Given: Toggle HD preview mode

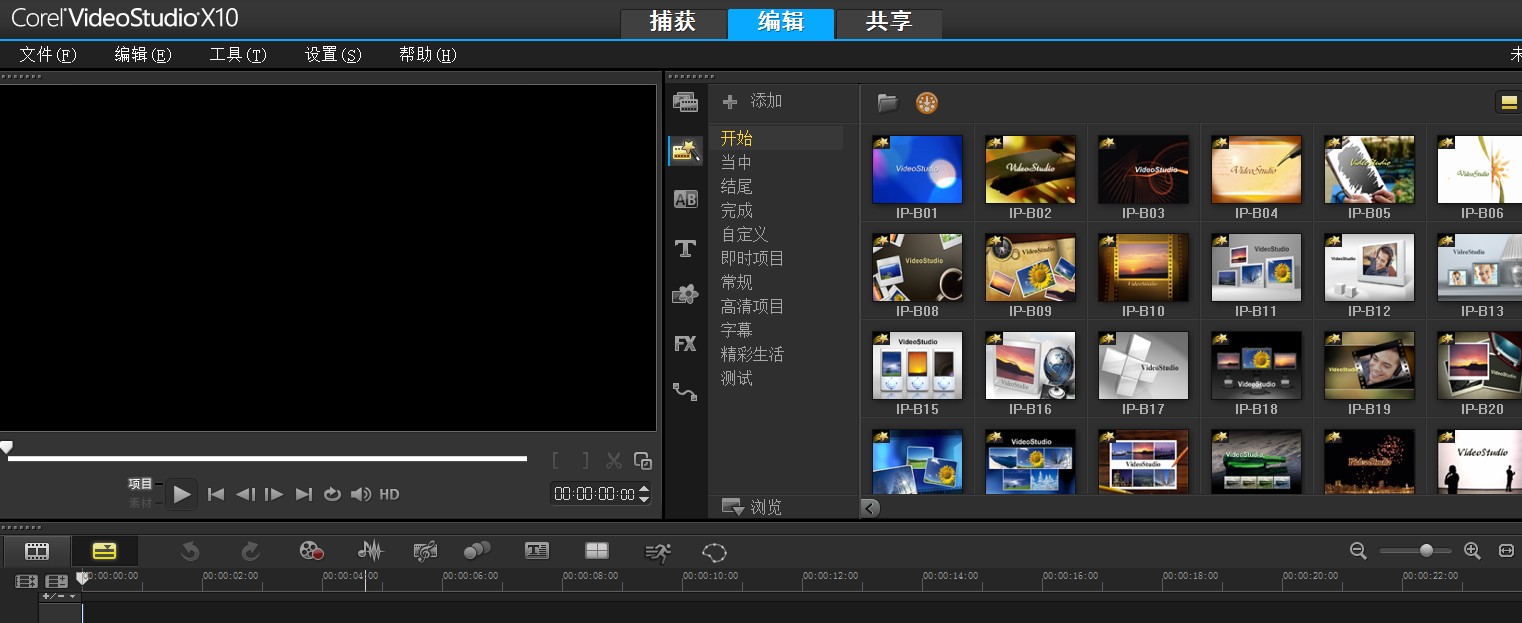Looking at the screenshot, I should (389, 494).
